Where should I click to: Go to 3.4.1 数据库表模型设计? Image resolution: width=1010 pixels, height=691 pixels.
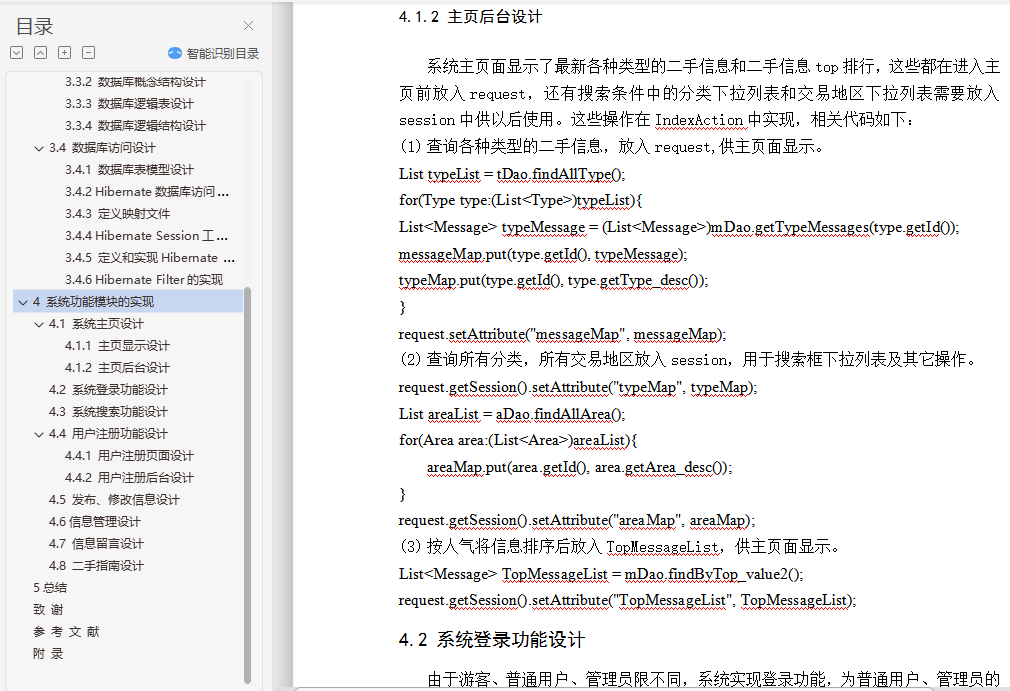tap(129, 170)
